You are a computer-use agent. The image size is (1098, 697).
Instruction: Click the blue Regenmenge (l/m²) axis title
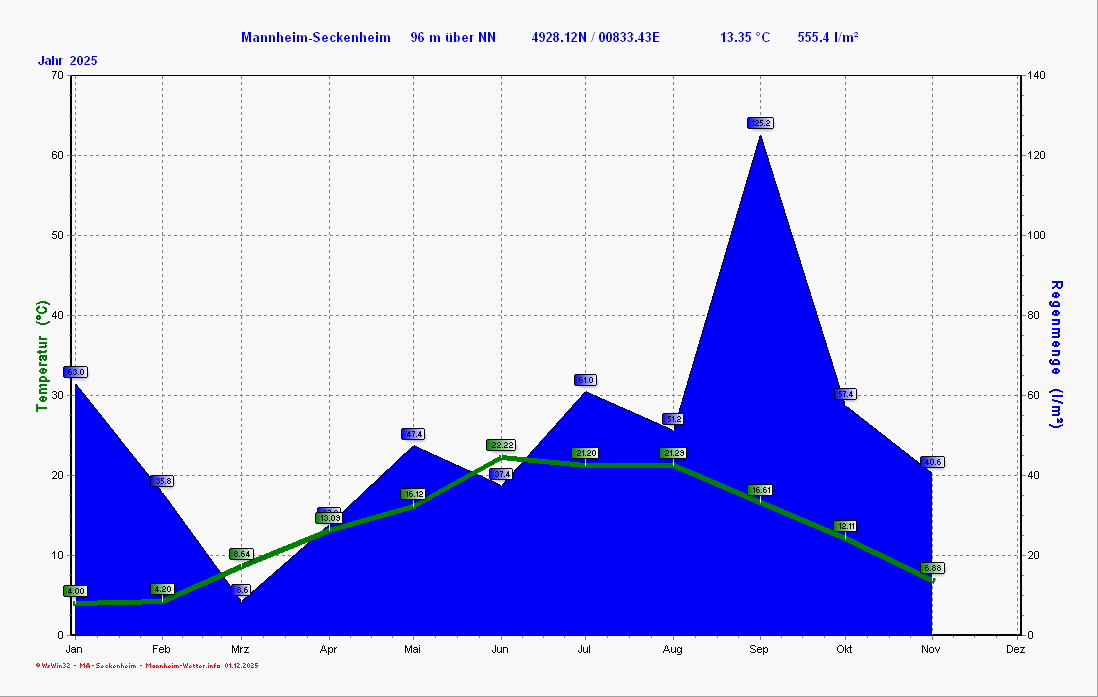pyautogui.click(x=1056, y=355)
